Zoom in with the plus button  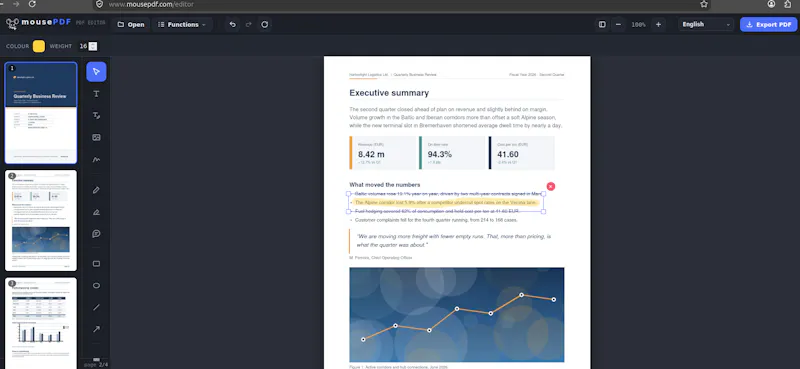coord(658,24)
